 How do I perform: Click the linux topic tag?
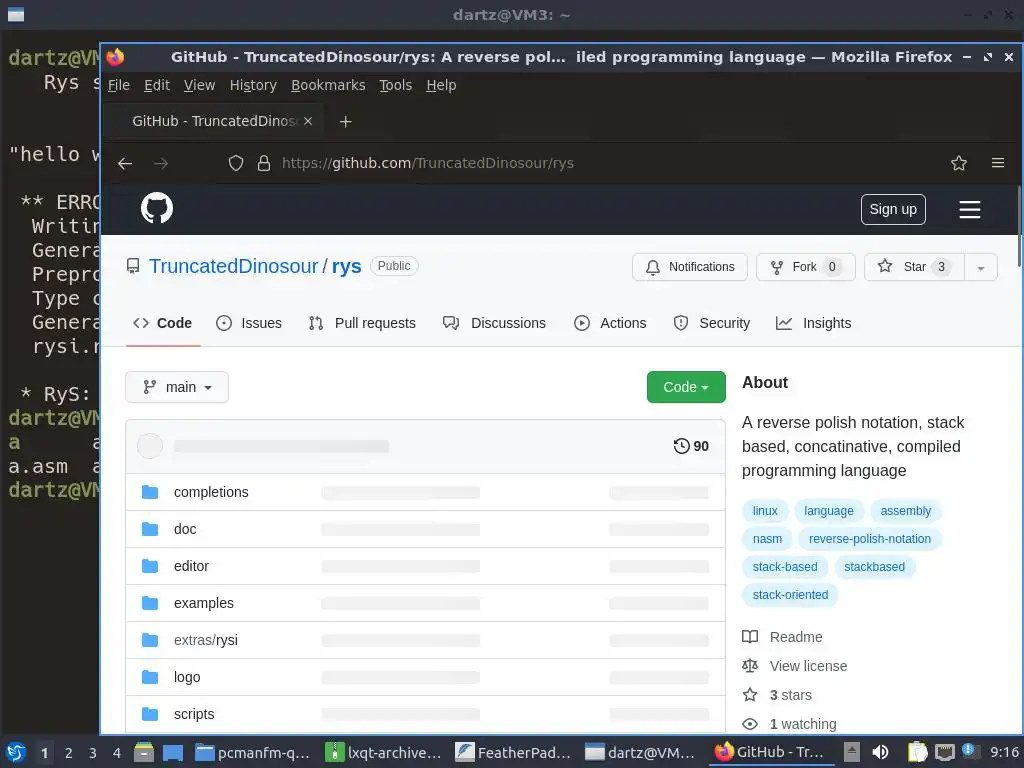coord(765,511)
